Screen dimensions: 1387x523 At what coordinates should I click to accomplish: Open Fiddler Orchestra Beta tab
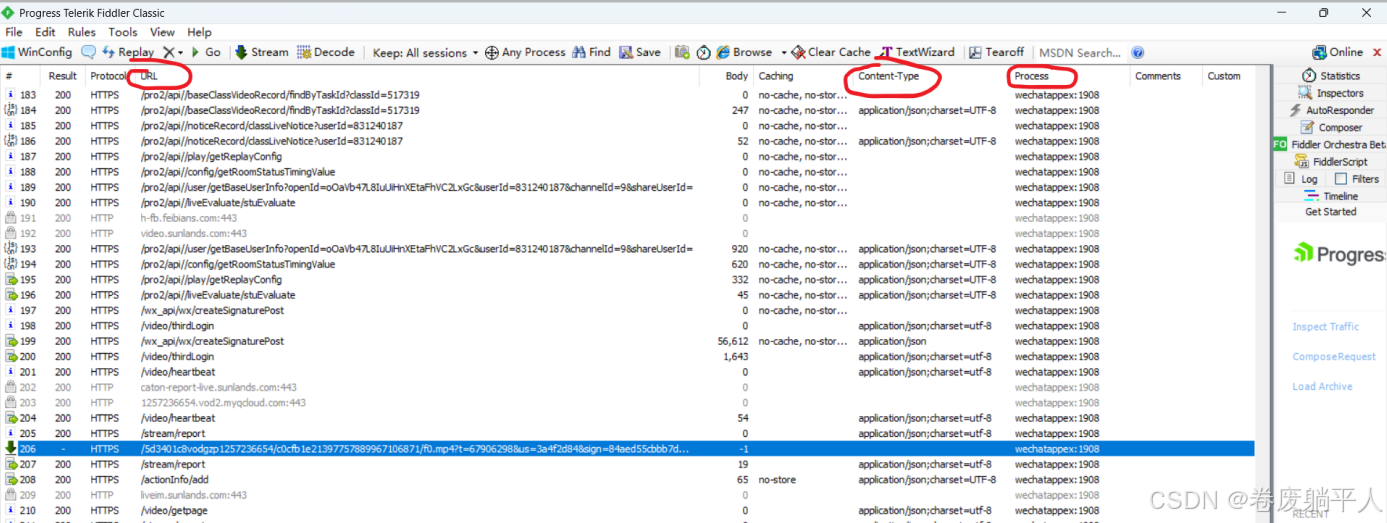pos(1329,144)
